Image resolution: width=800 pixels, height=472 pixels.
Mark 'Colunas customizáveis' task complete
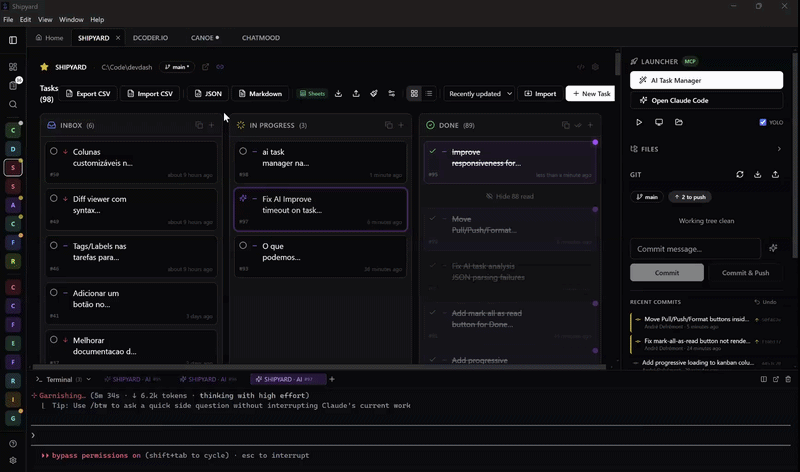pyautogui.click(x=54, y=151)
